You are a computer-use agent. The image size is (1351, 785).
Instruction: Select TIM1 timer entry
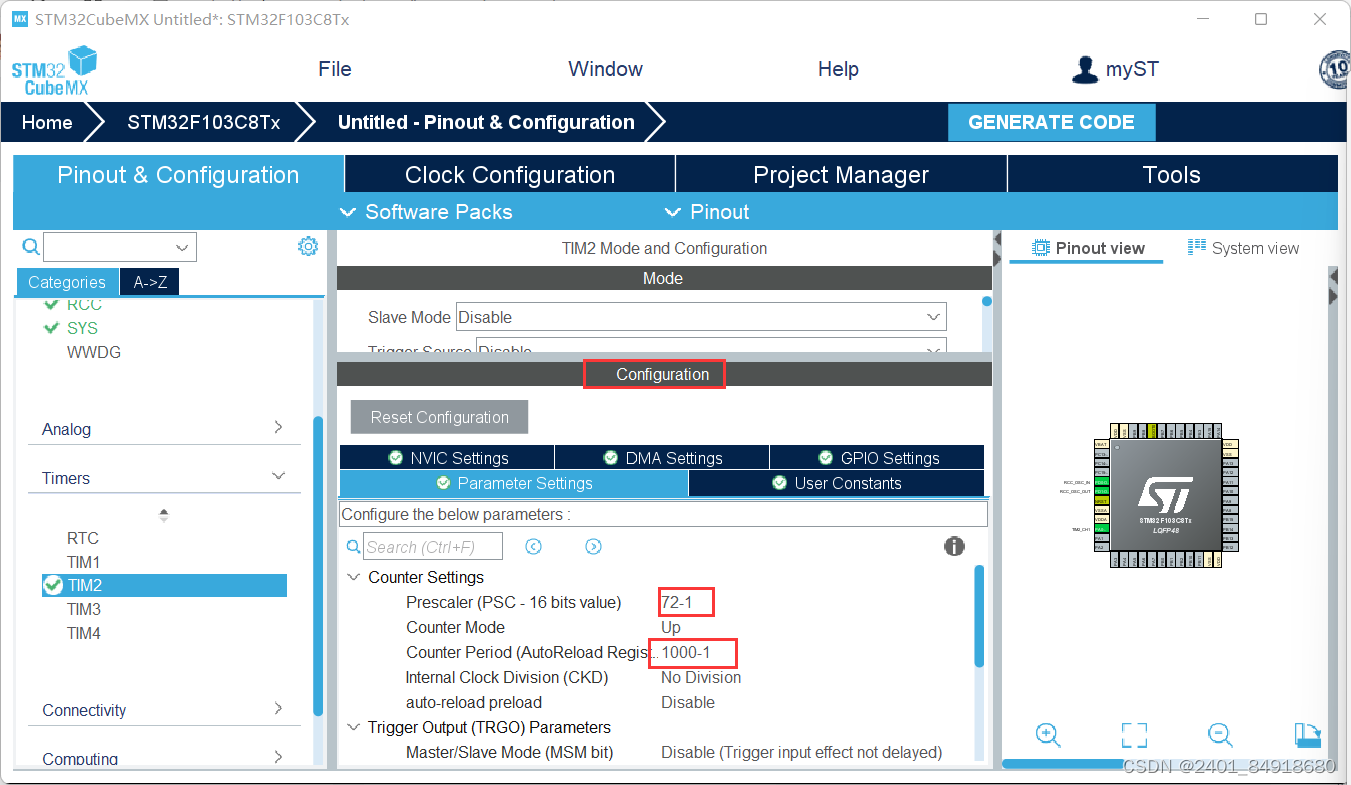[84, 562]
